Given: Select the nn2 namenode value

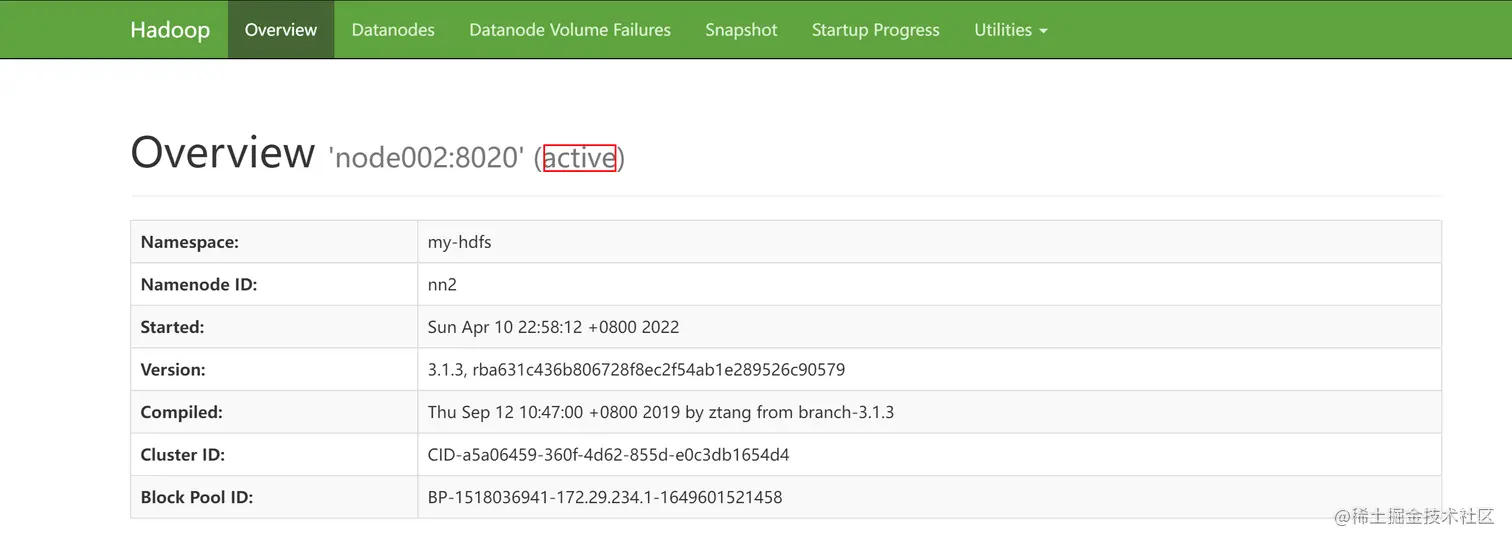Looking at the screenshot, I should pyautogui.click(x=442, y=285).
